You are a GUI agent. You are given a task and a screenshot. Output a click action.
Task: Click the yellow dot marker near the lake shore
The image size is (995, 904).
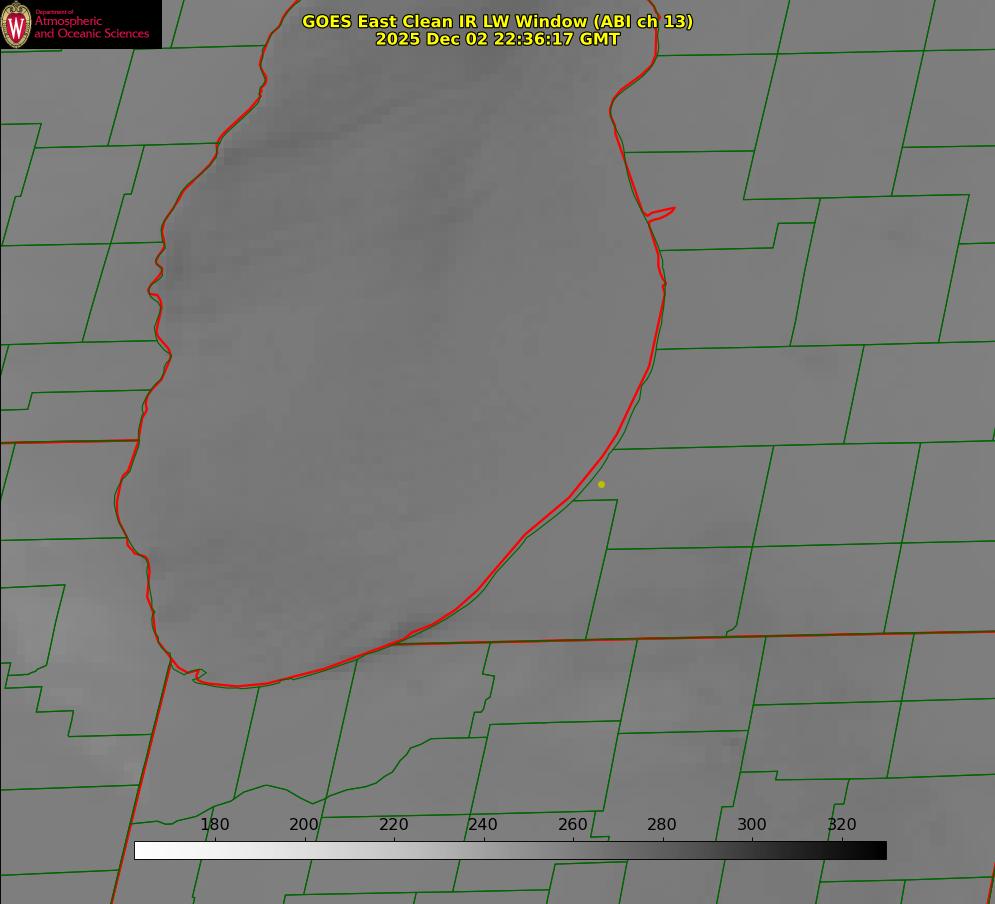point(602,484)
